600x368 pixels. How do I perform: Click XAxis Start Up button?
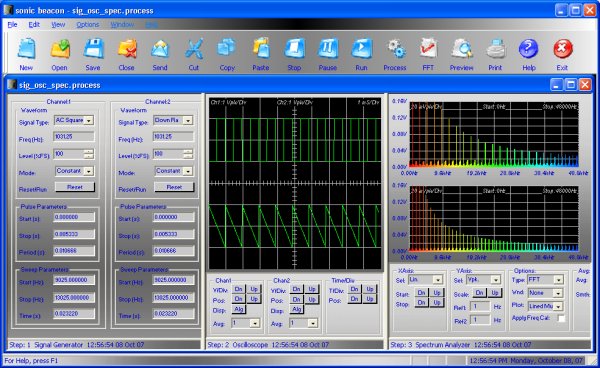[437, 293]
